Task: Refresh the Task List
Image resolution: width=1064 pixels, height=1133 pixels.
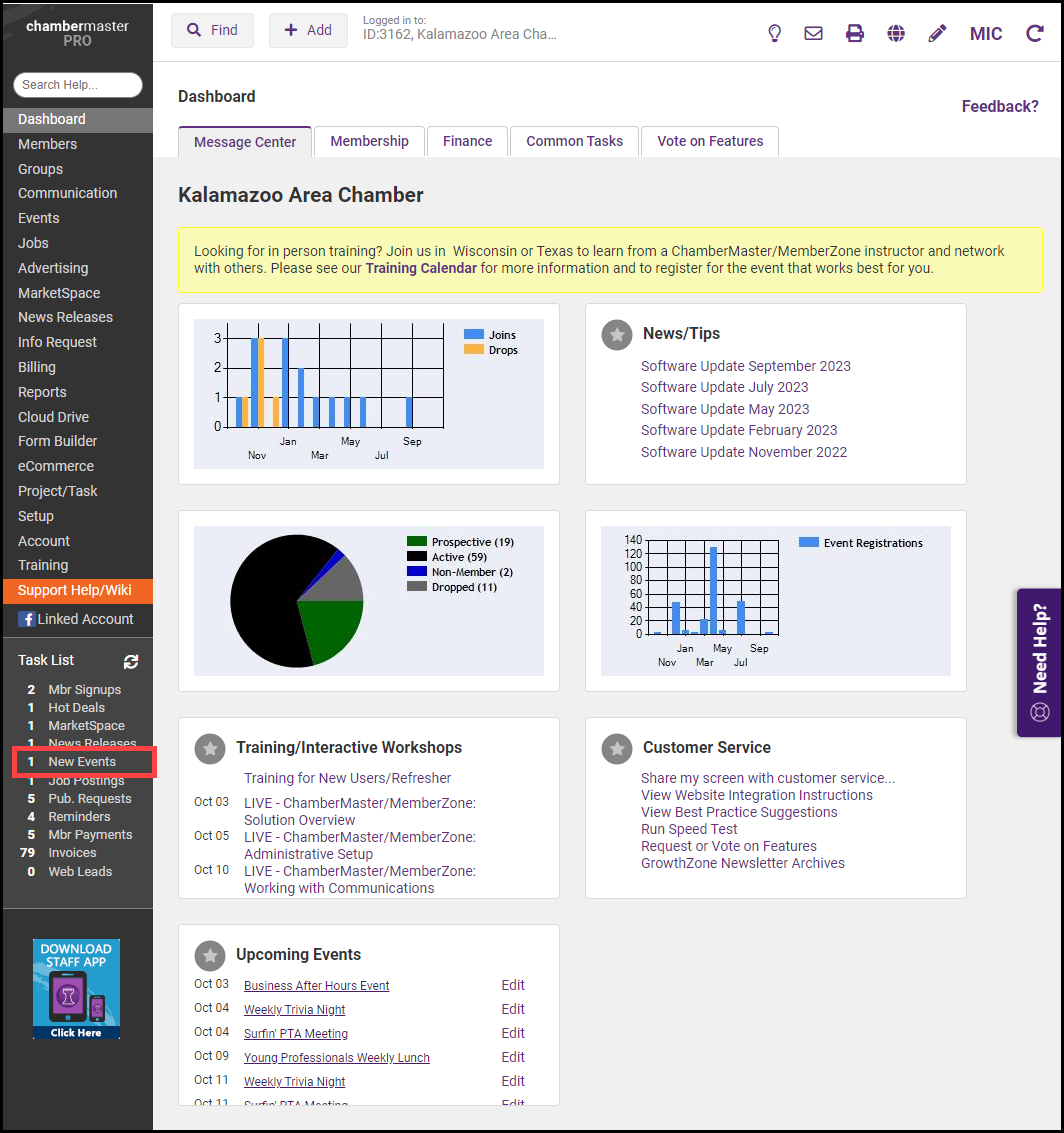Action: pyautogui.click(x=131, y=661)
